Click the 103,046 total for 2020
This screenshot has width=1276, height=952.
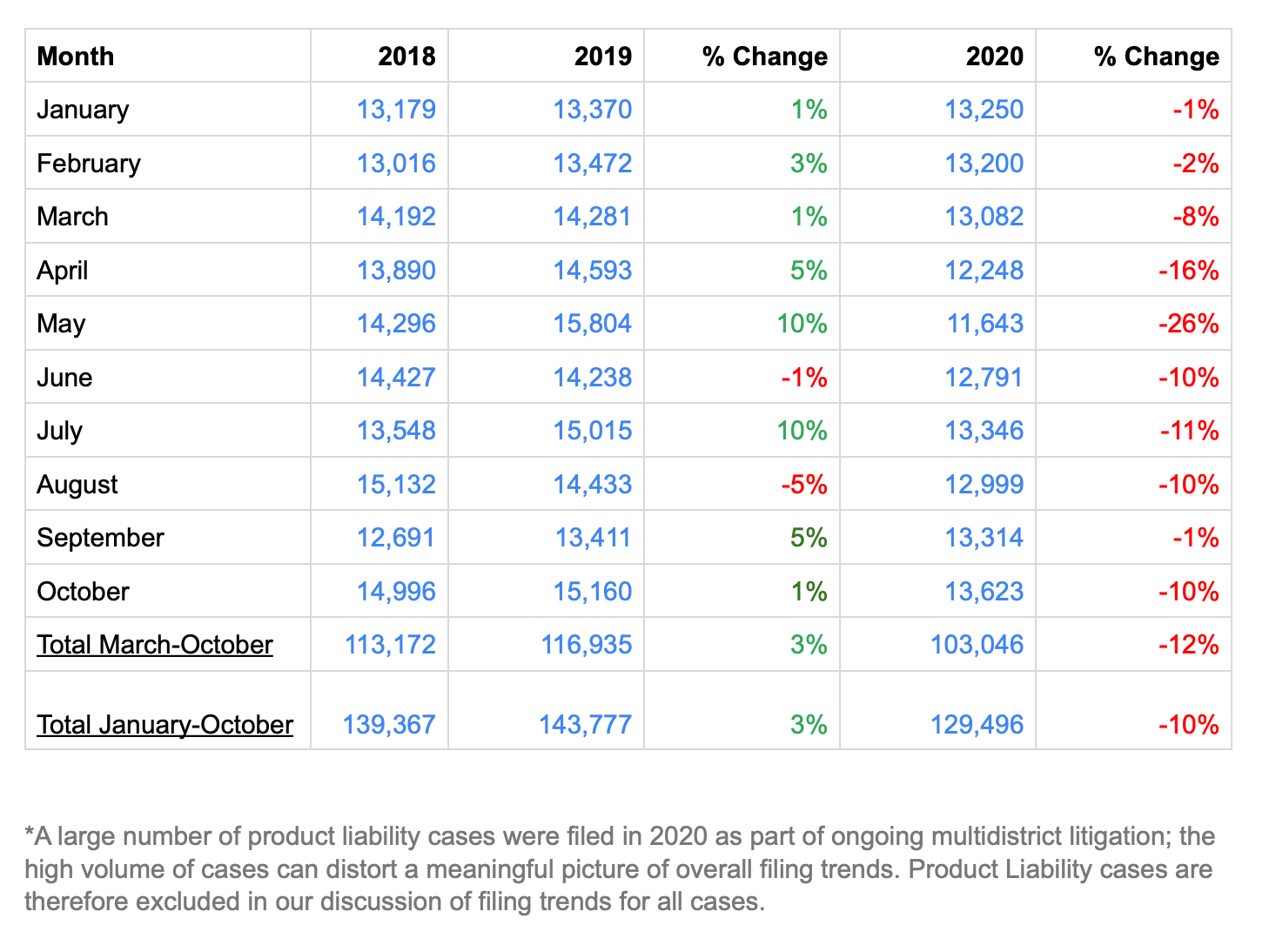click(977, 645)
